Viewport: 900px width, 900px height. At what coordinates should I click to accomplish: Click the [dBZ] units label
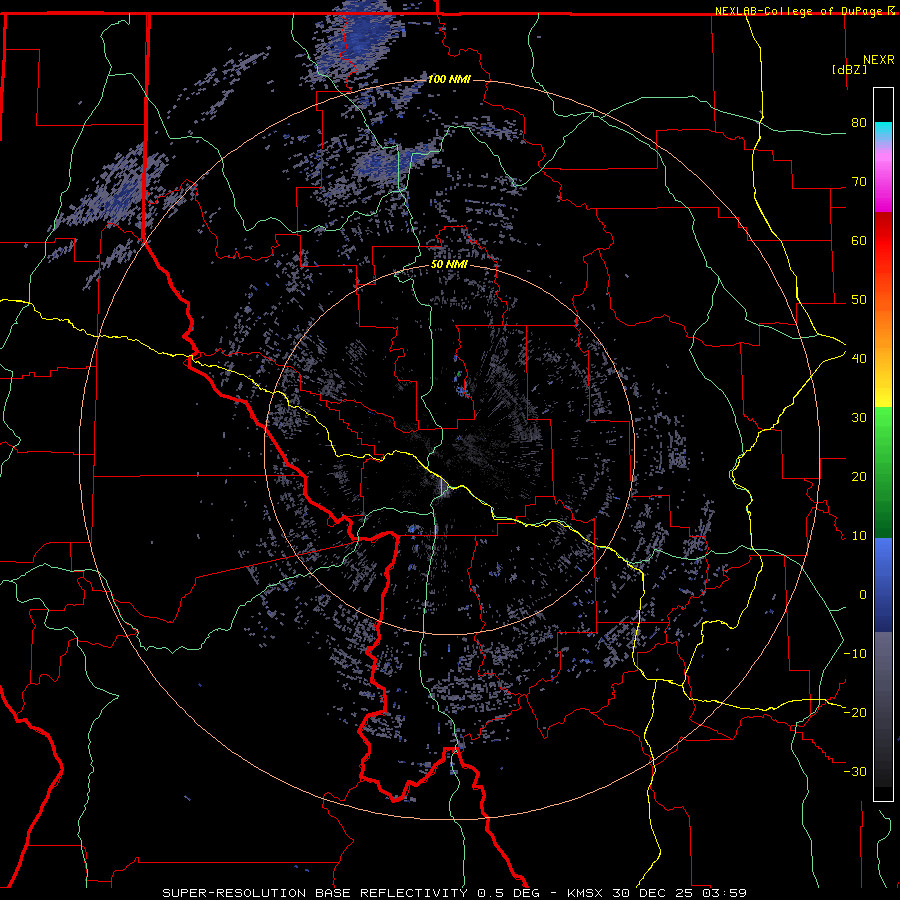tap(849, 69)
